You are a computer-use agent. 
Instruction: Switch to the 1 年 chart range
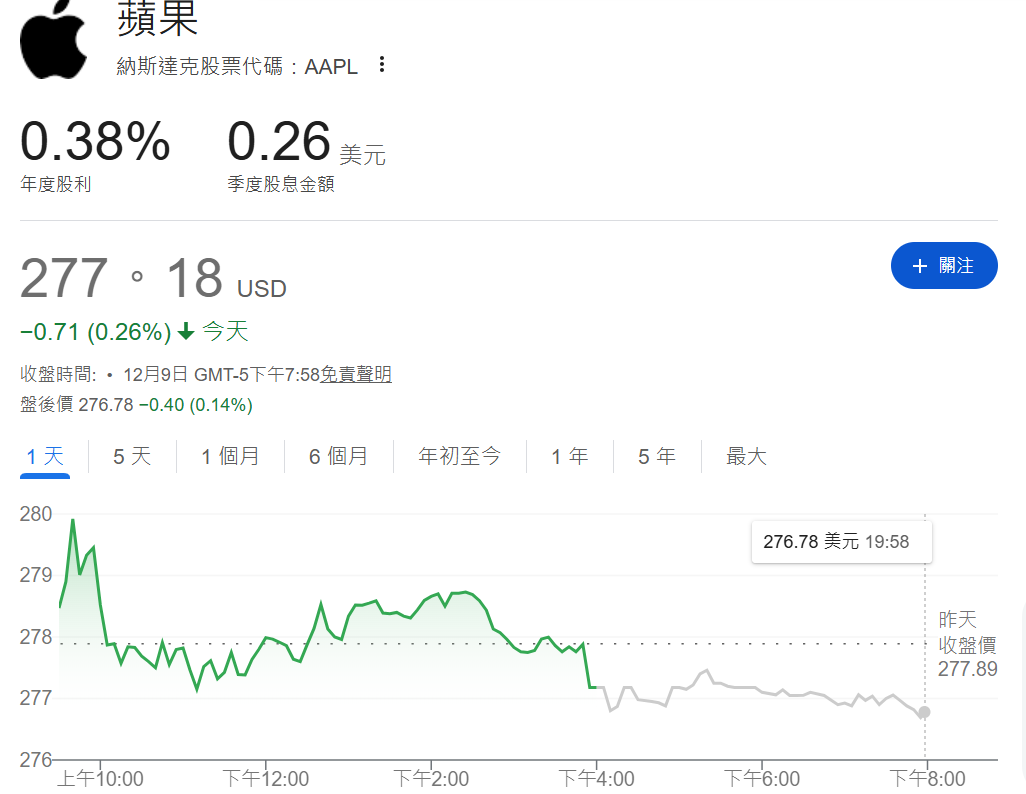(x=568, y=454)
